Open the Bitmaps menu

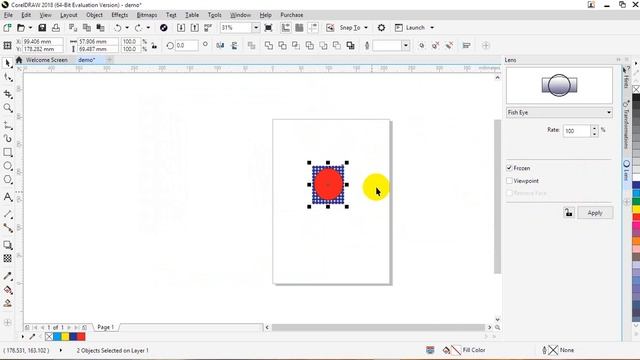147,15
